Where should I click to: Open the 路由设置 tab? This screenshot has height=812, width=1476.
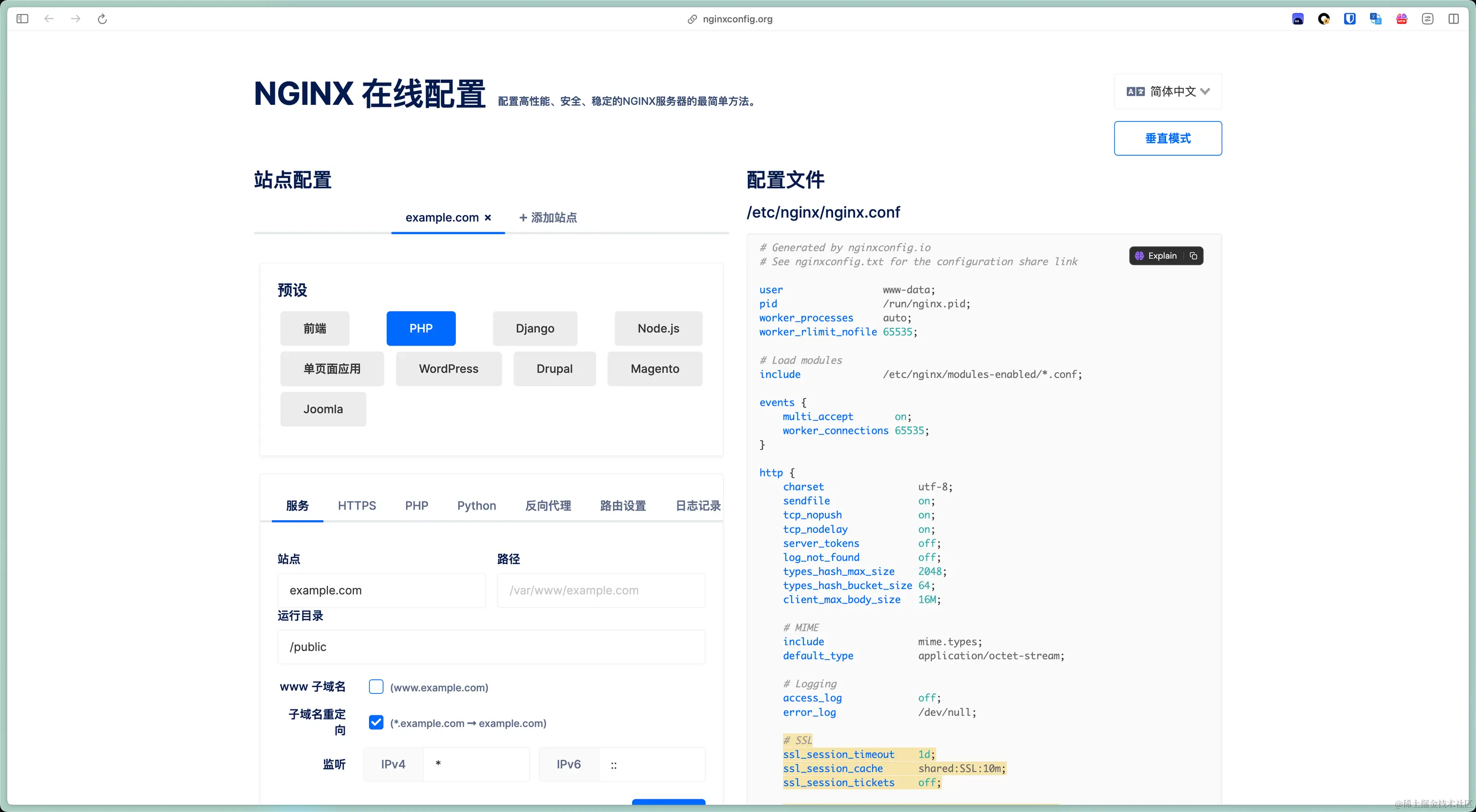(x=623, y=506)
